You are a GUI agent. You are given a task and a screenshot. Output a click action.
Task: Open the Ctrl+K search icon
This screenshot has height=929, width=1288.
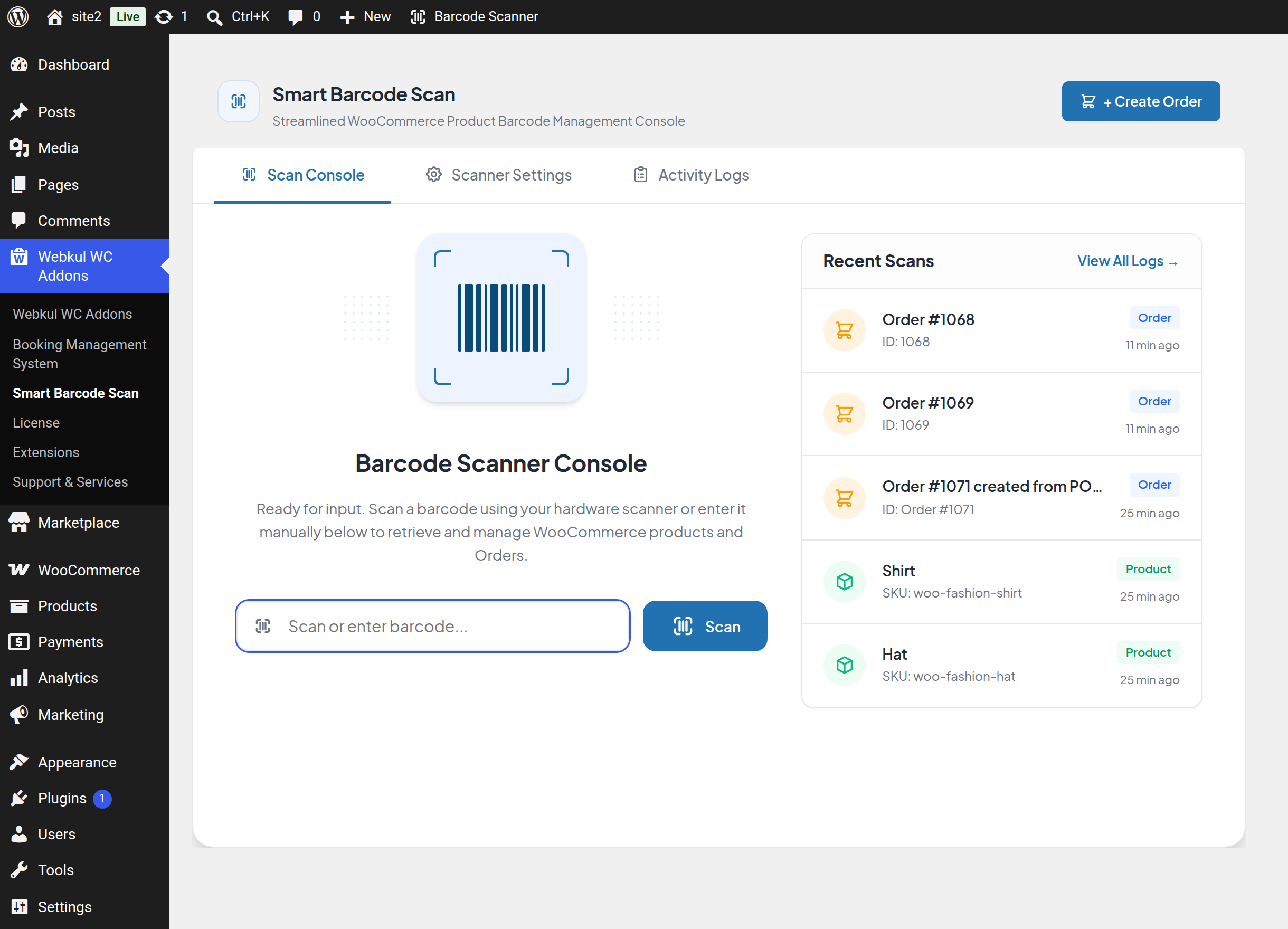pyautogui.click(x=214, y=17)
